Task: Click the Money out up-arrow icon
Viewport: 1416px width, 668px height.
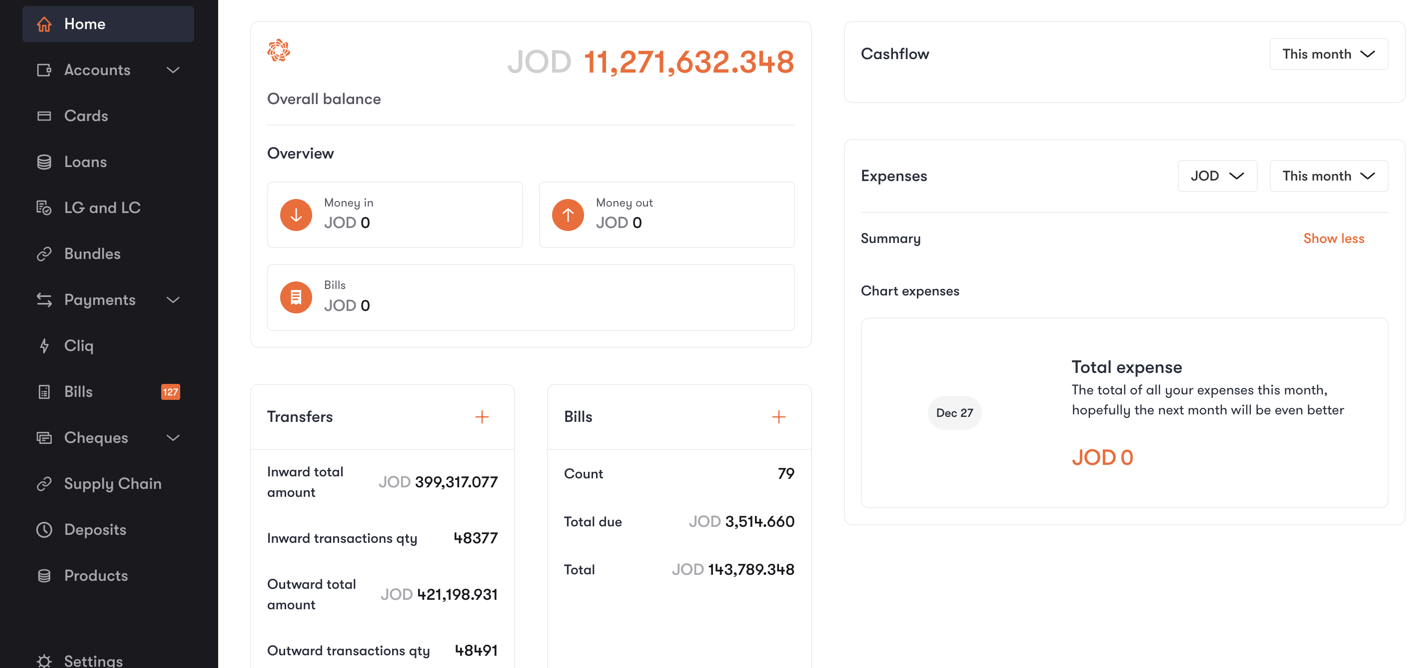Action: [x=568, y=215]
